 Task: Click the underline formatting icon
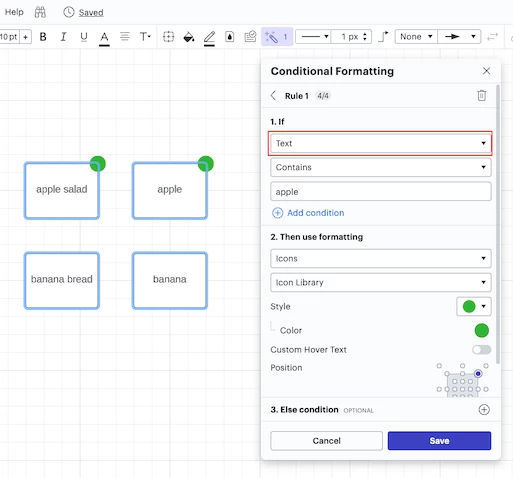click(84, 37)
